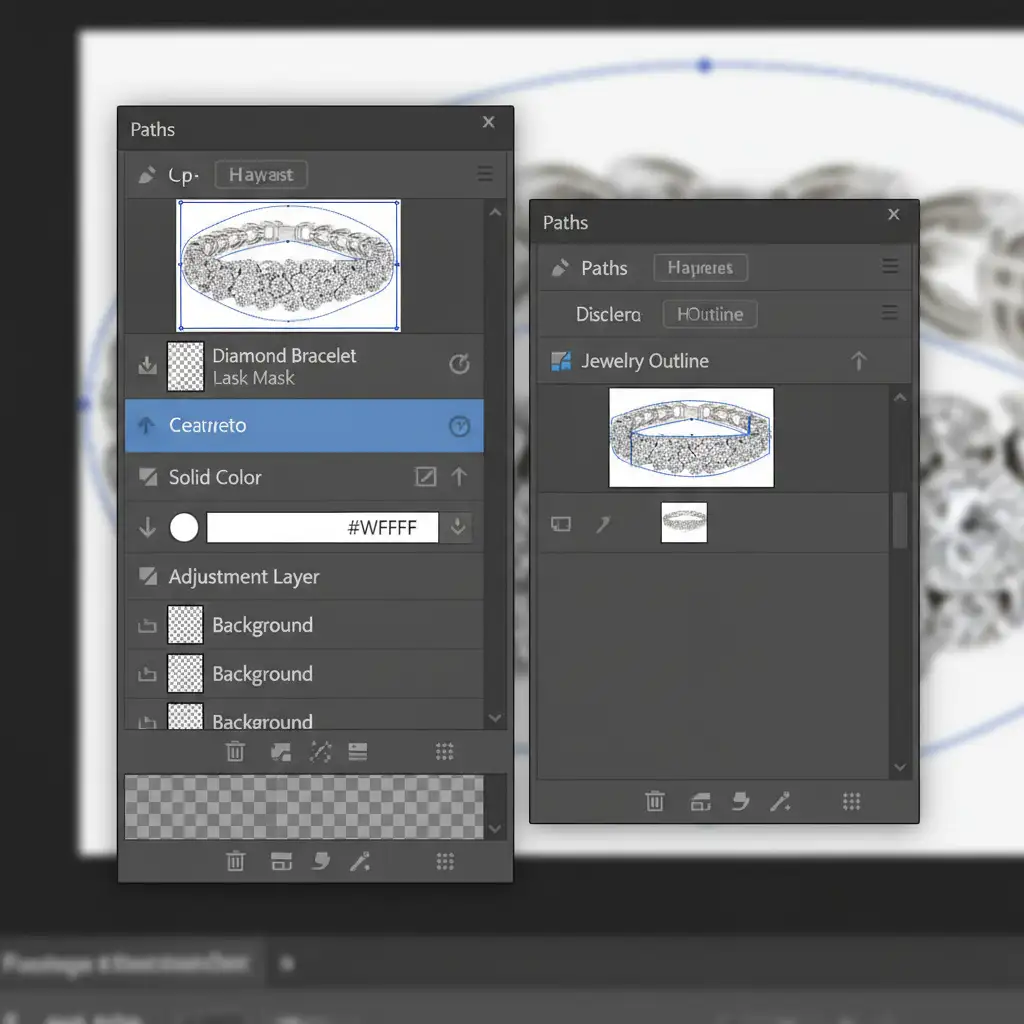This screenshot has height=1024, width=1024.
Task: Open the dropdown right of the hex color field
Action: 458,528
